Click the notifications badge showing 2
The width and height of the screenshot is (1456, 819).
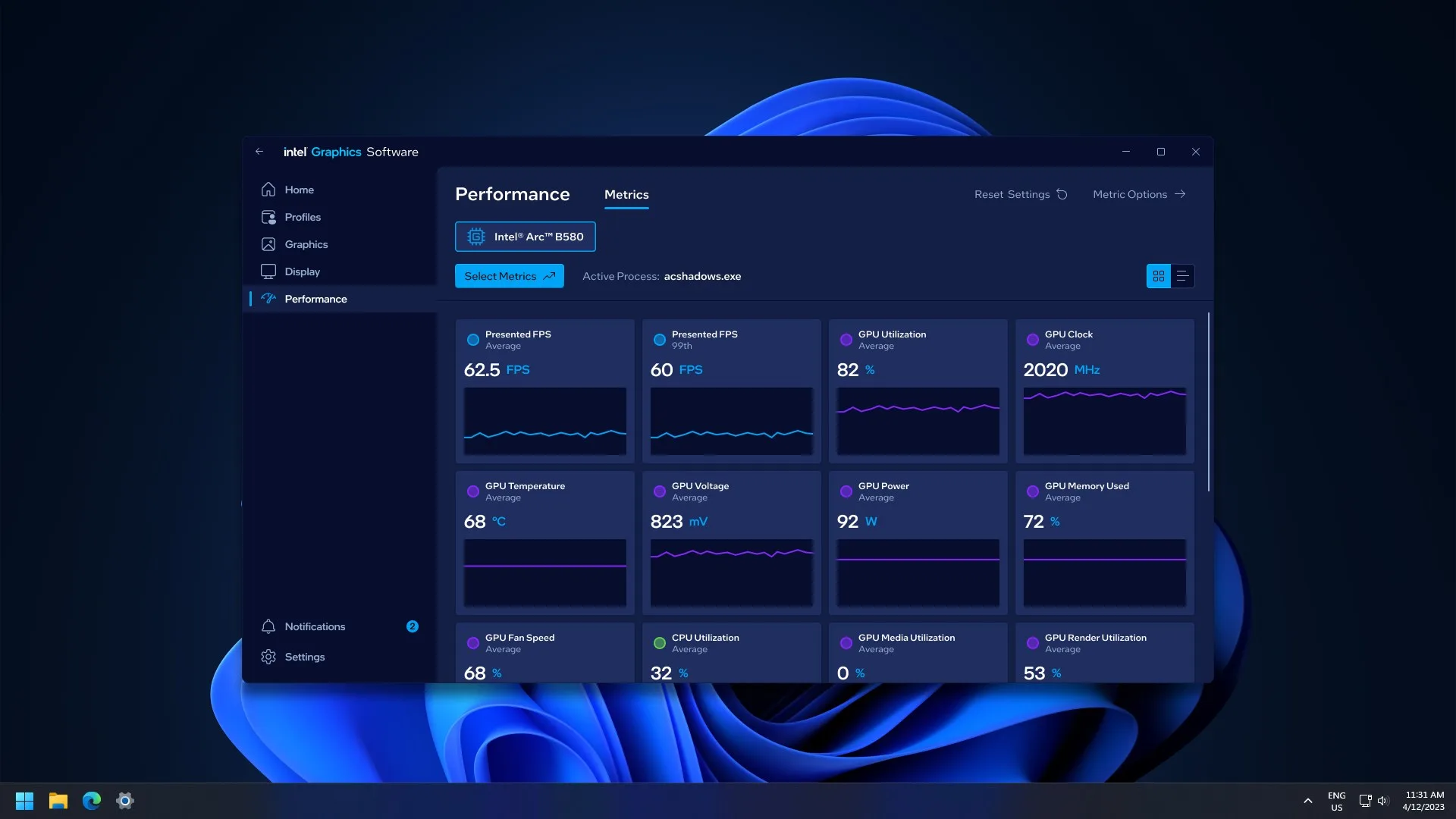point(412,626)
